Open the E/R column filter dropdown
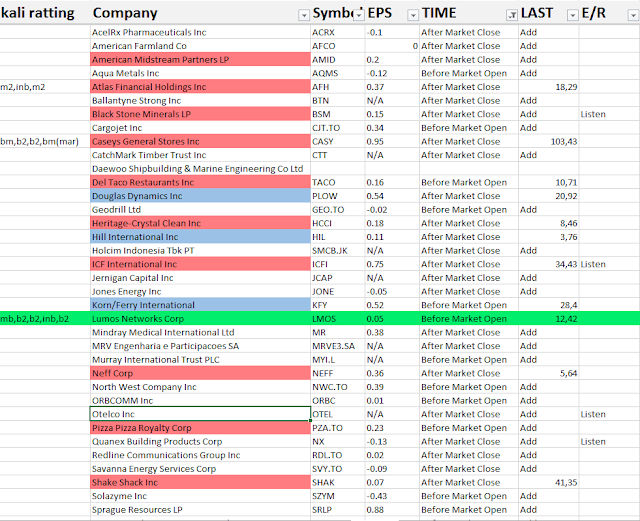The height and width of the screenshot is (521, 640). (633, 15)
